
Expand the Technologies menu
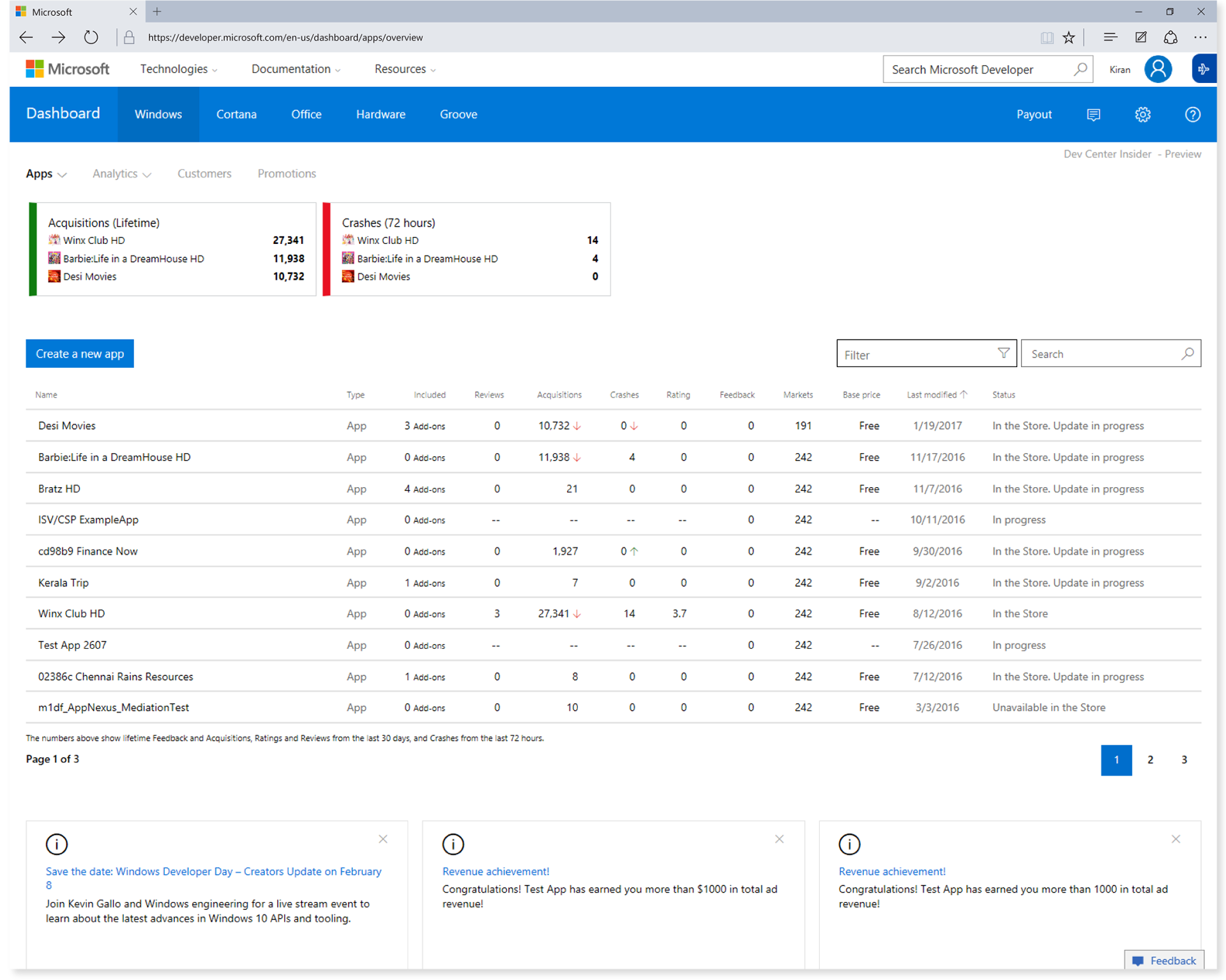tap(179, 69)
